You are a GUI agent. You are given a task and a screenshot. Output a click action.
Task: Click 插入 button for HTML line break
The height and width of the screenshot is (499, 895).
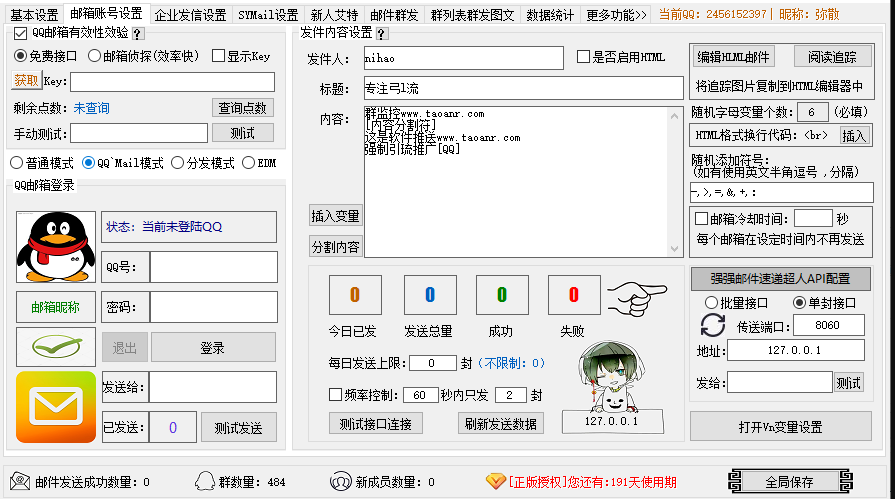854,135
